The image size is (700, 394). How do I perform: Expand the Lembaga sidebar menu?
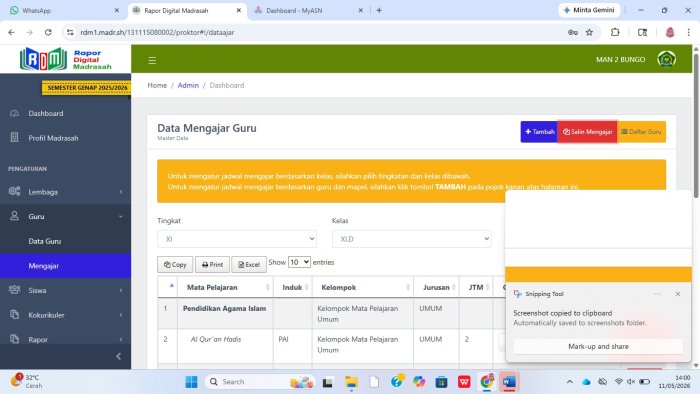pos(66,192)
